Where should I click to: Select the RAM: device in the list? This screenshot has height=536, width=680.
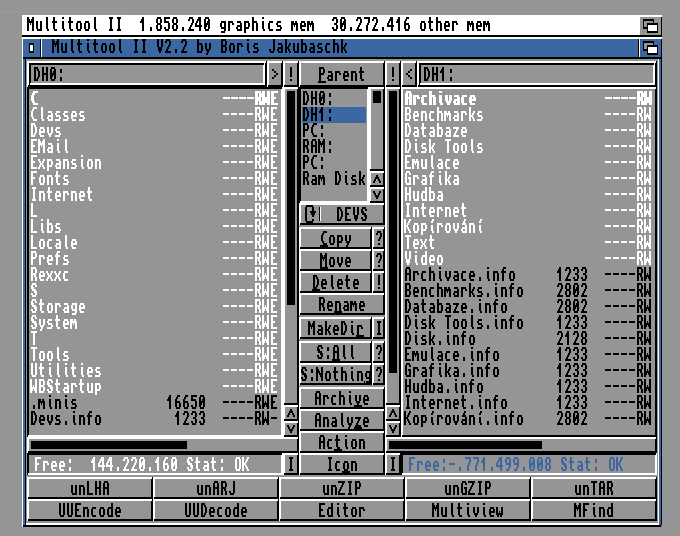pyautogui.click(x=317, y=146)
